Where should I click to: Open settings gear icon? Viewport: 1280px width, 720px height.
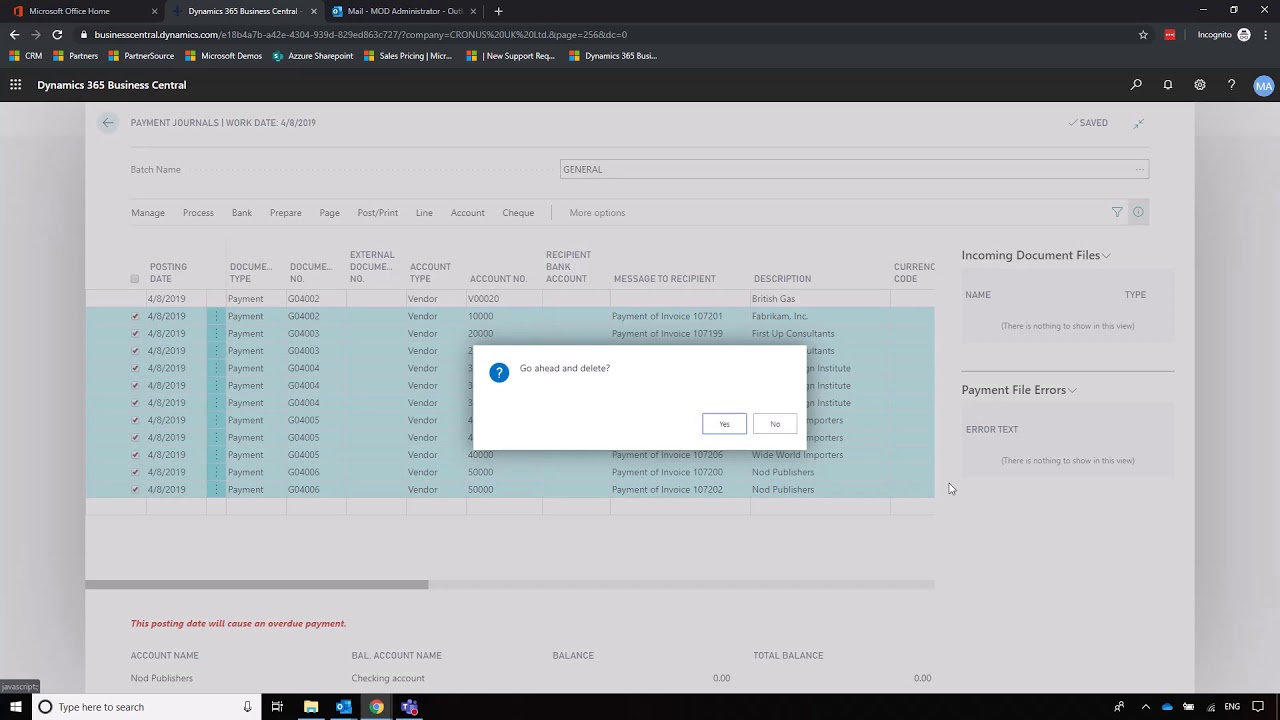point(1200,85)
